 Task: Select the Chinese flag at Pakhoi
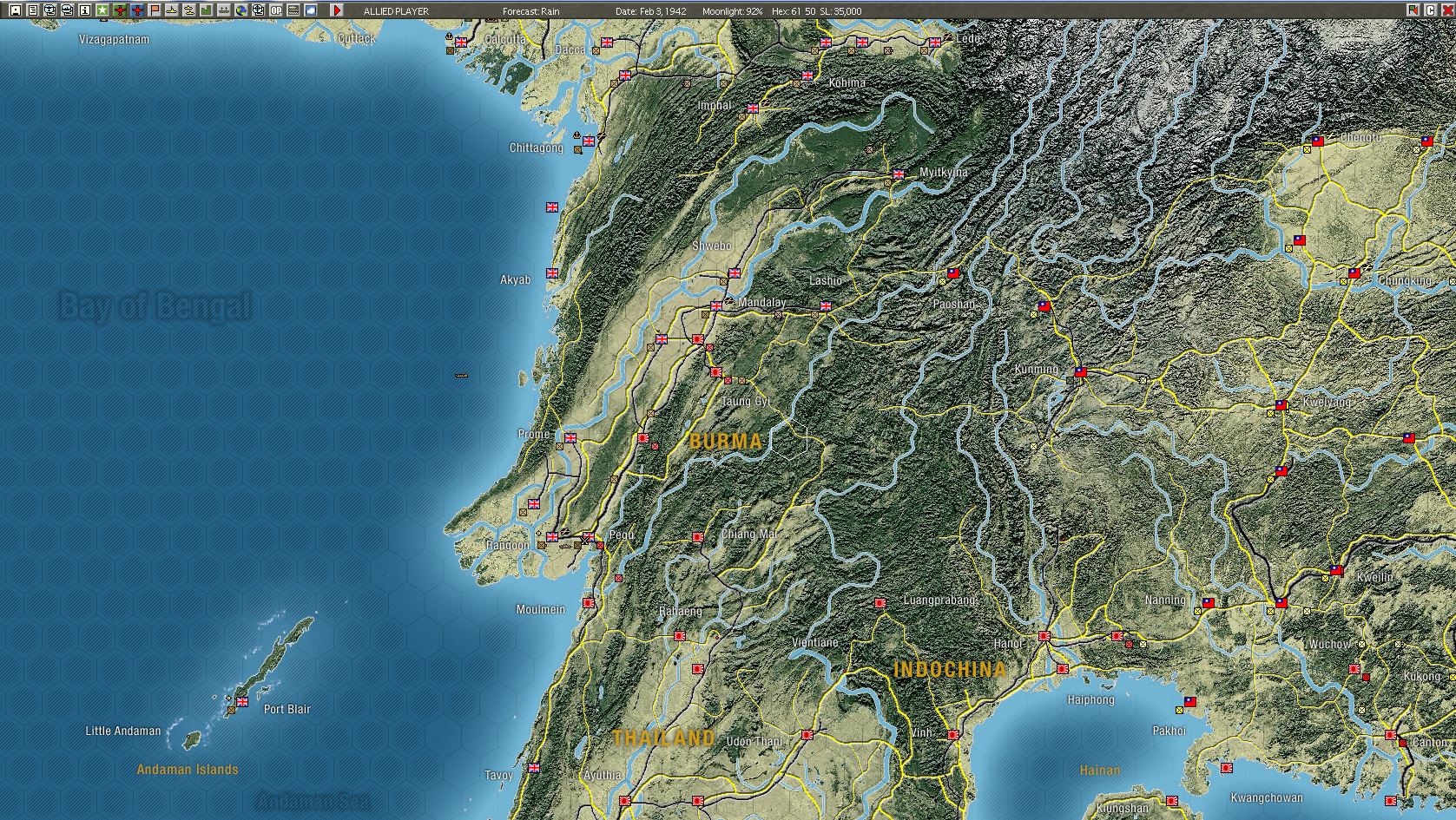point(1190,702)
